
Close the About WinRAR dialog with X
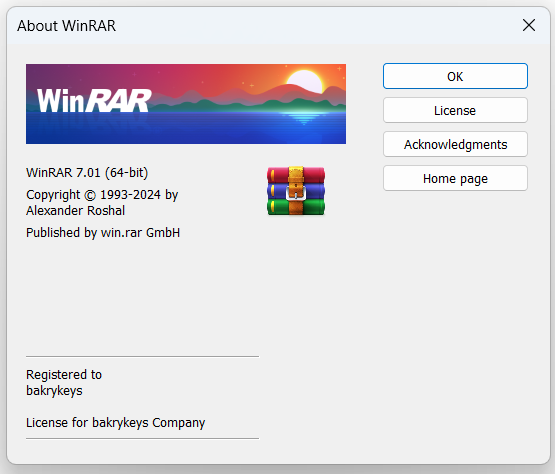(x=529, y=25)
